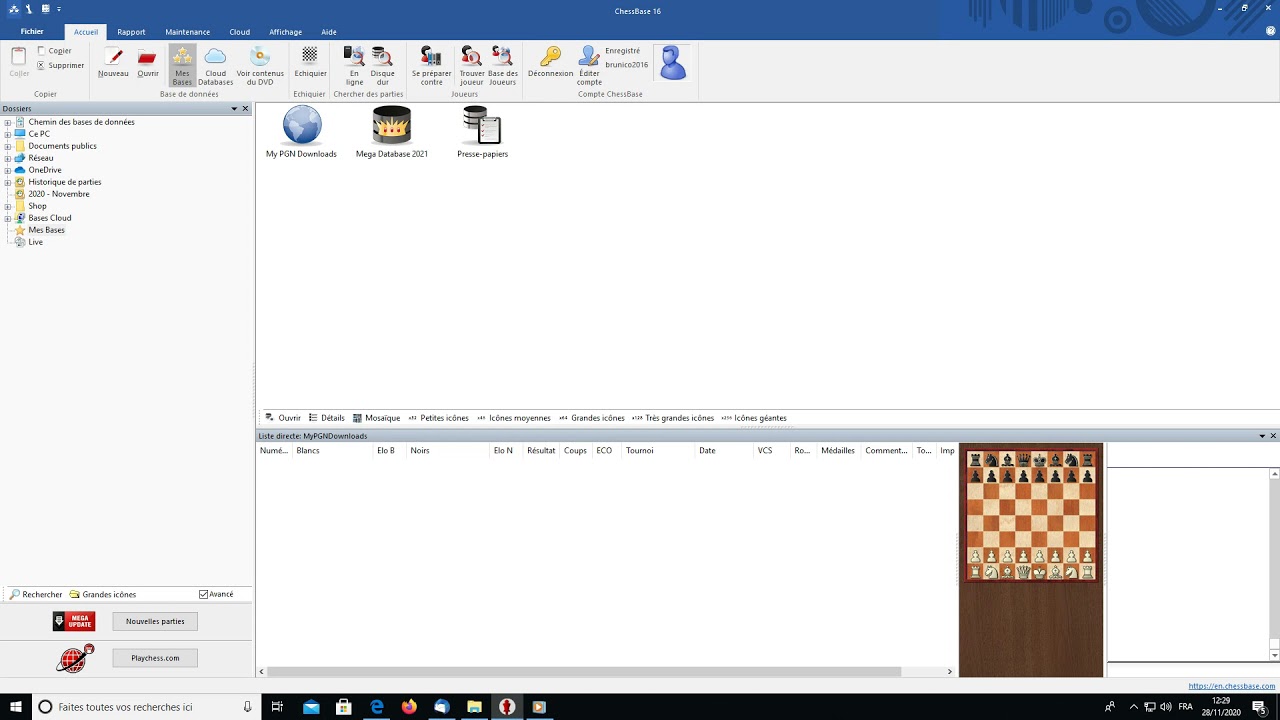
Task: Close the Dossiers panel
Action: point(246,109)
